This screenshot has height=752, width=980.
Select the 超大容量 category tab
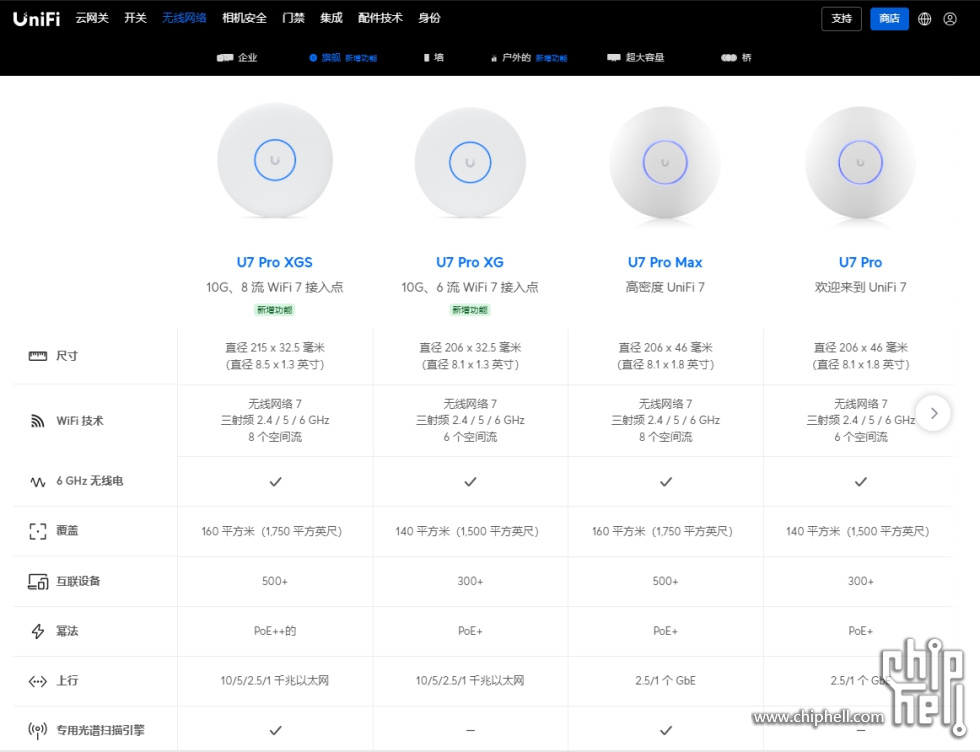pos(636,58)
